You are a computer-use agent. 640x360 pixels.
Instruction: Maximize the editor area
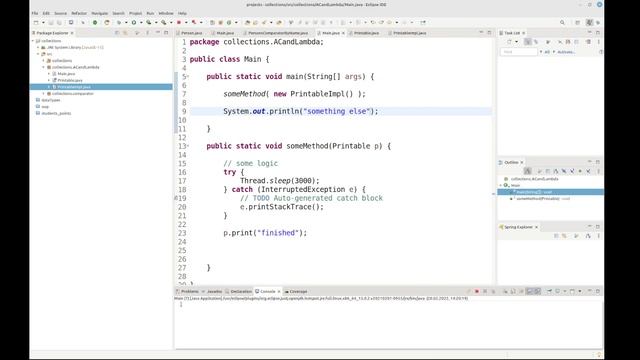coord(489,33)
